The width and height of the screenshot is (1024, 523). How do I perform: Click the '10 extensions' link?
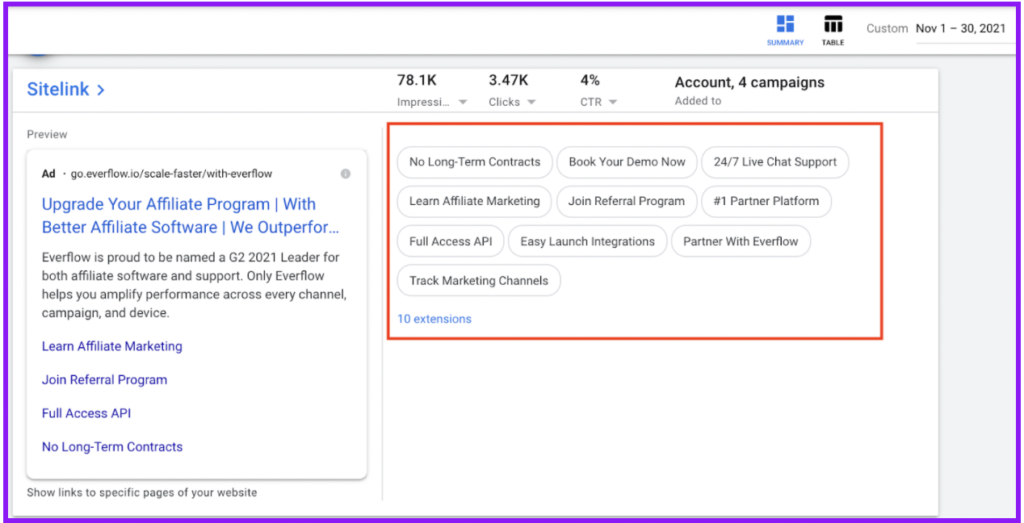point(434,319)
